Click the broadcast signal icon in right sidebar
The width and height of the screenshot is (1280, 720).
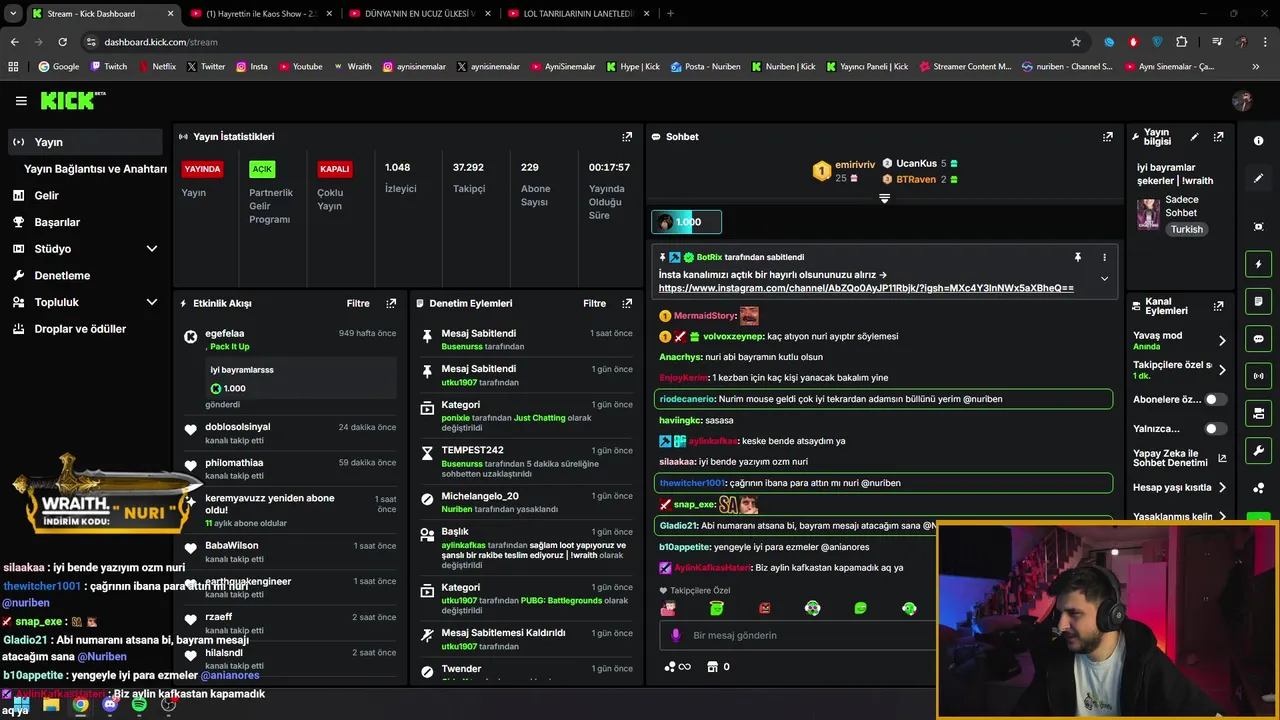pos(1259,376)
